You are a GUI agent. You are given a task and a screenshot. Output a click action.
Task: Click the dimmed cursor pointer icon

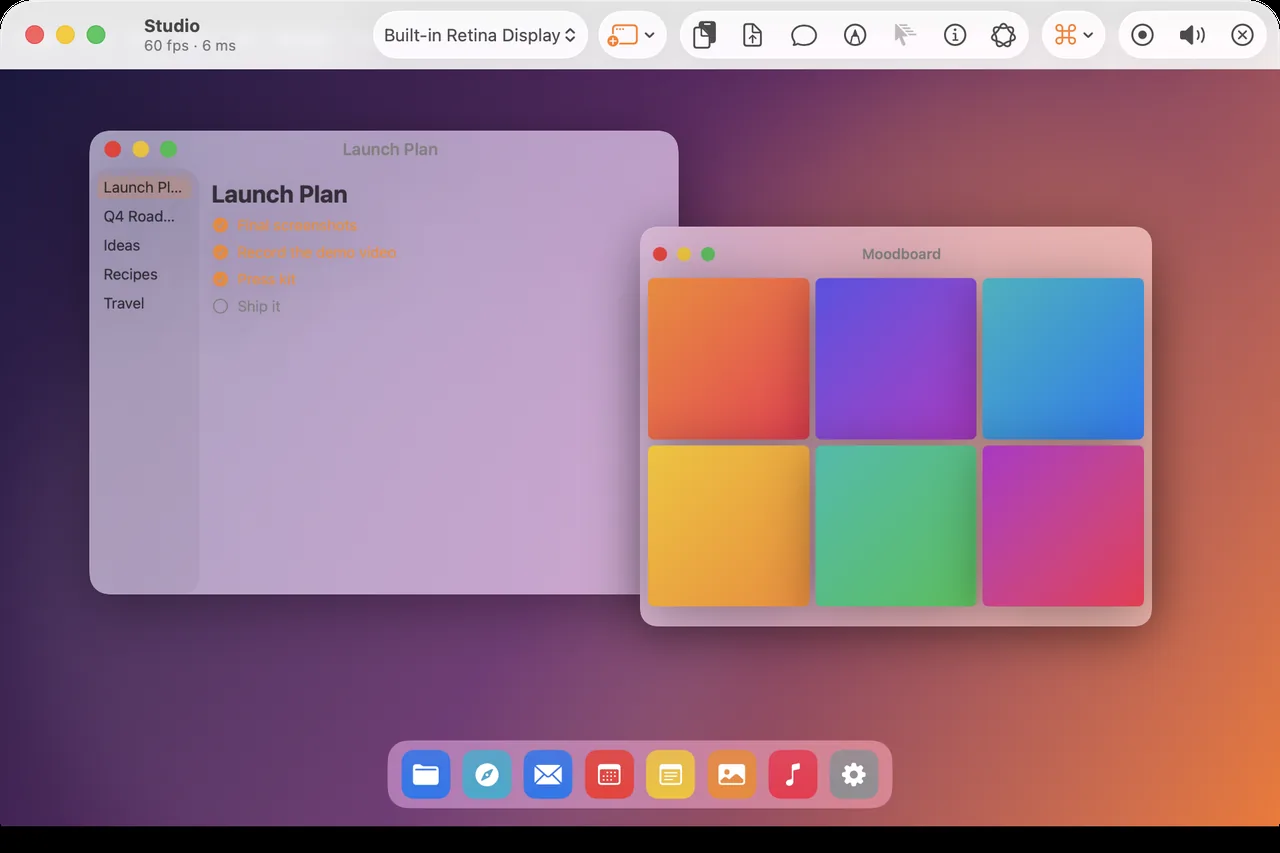[x=904, y=35]
